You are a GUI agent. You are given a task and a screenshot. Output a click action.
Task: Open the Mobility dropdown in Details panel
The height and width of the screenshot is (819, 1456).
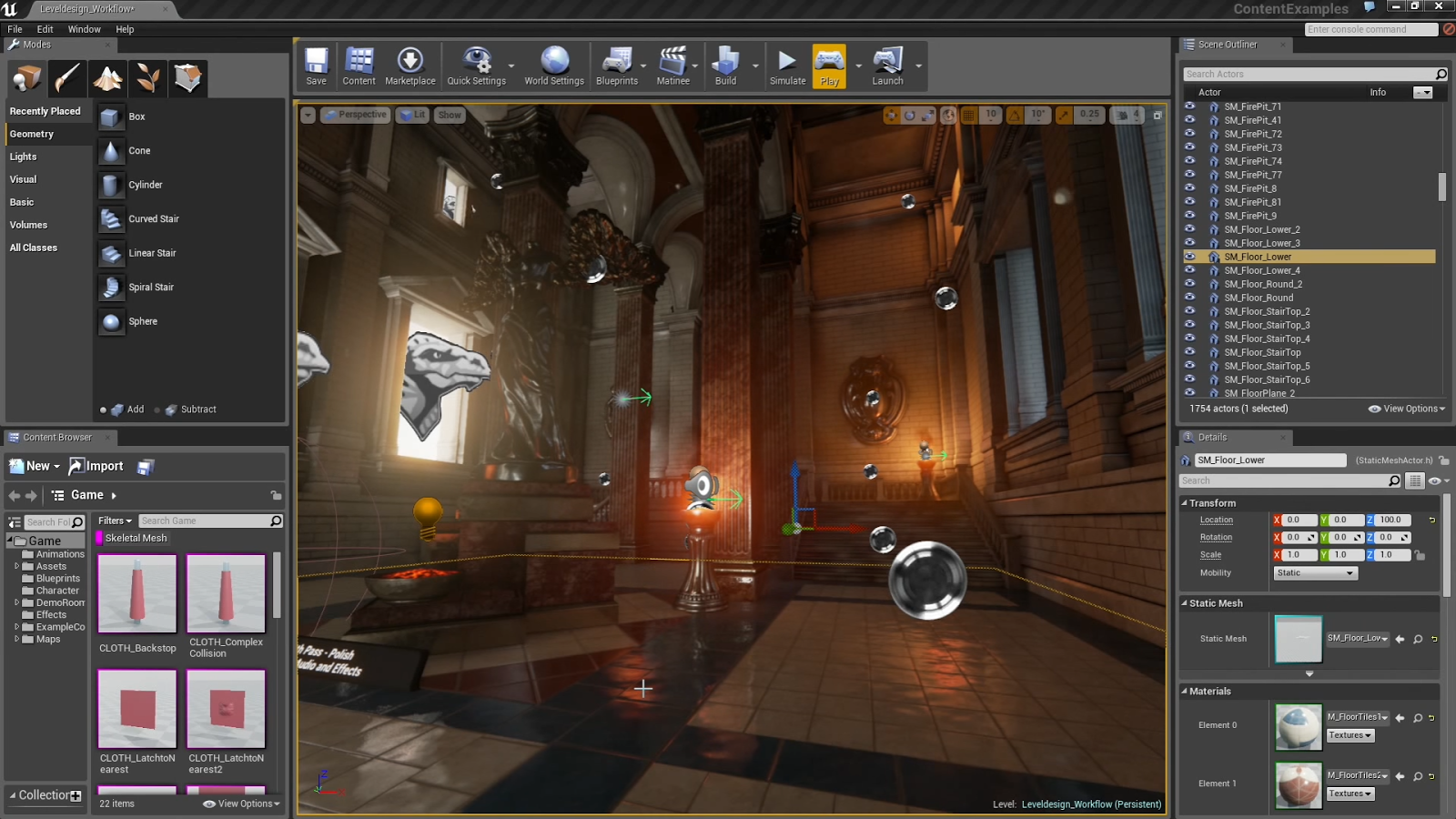point(1314,572)
